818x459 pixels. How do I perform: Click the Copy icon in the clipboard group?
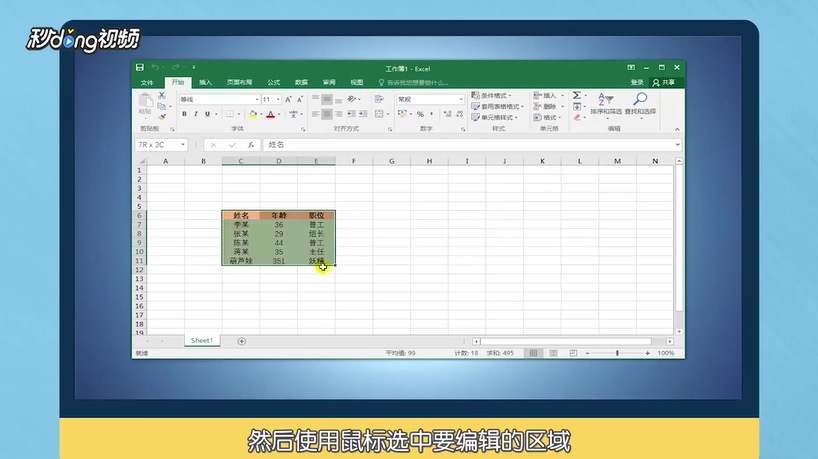point(162,106)
